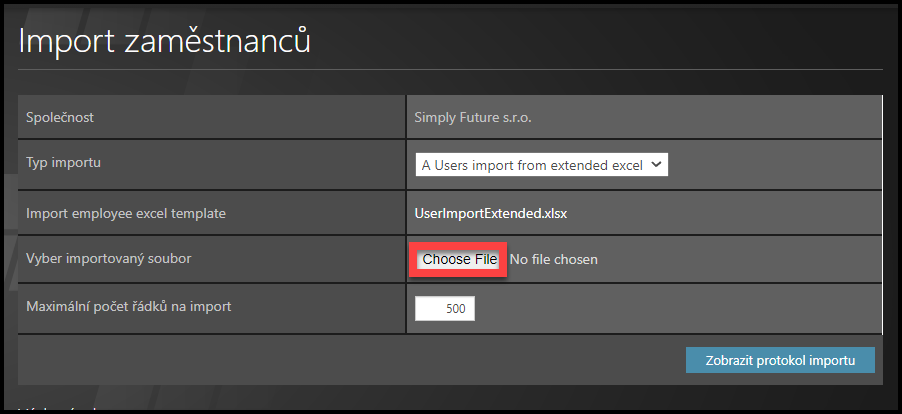Click the import type dropdown arrow
902x414 pixels.
pos(656,165)
